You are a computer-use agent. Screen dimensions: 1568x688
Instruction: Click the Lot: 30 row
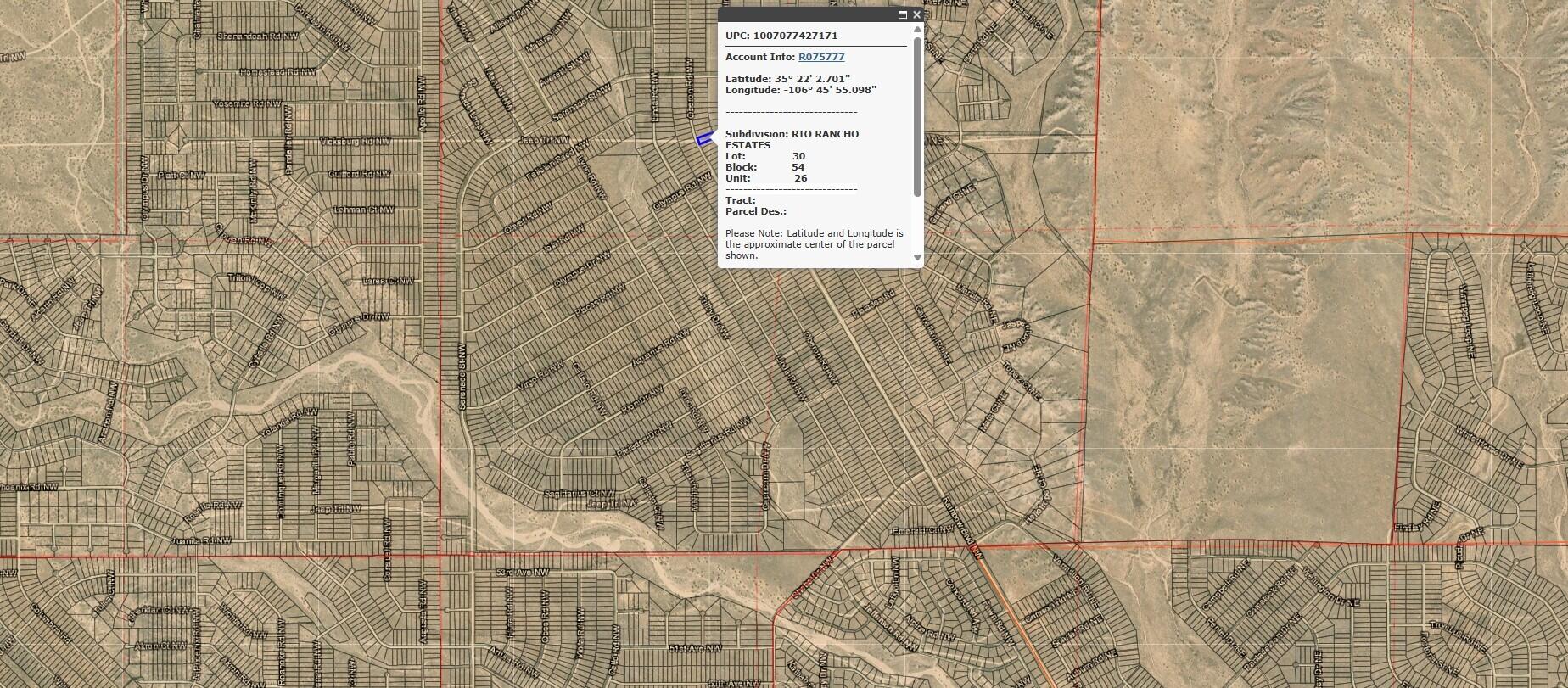pyautogui.click(x=765, y=156)
